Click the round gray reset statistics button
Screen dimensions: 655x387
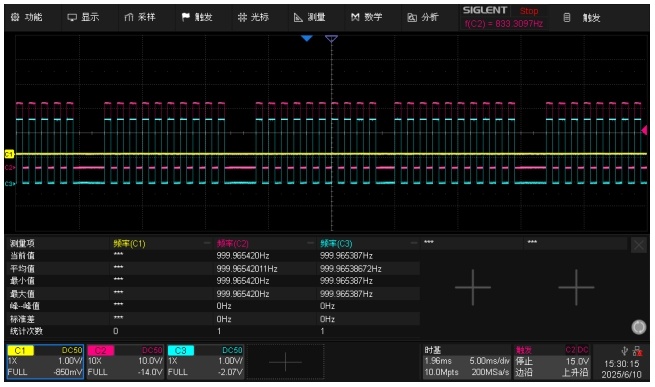click(638, 327)
